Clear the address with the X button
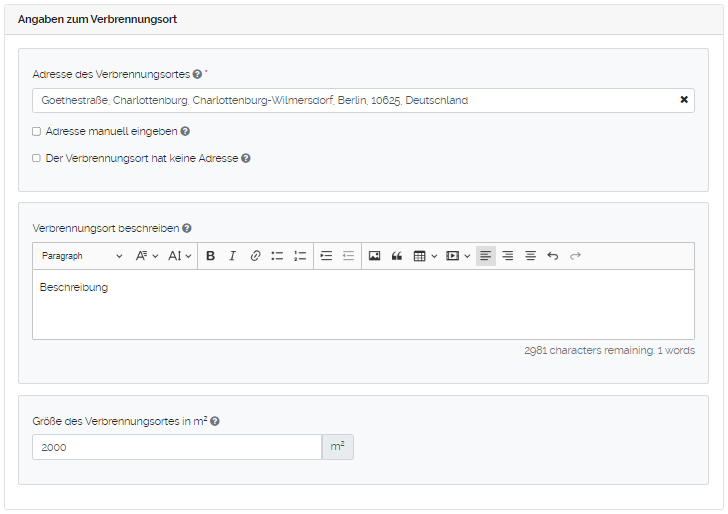The height and width of the screenshot is (514, 728). click(684, 100)
